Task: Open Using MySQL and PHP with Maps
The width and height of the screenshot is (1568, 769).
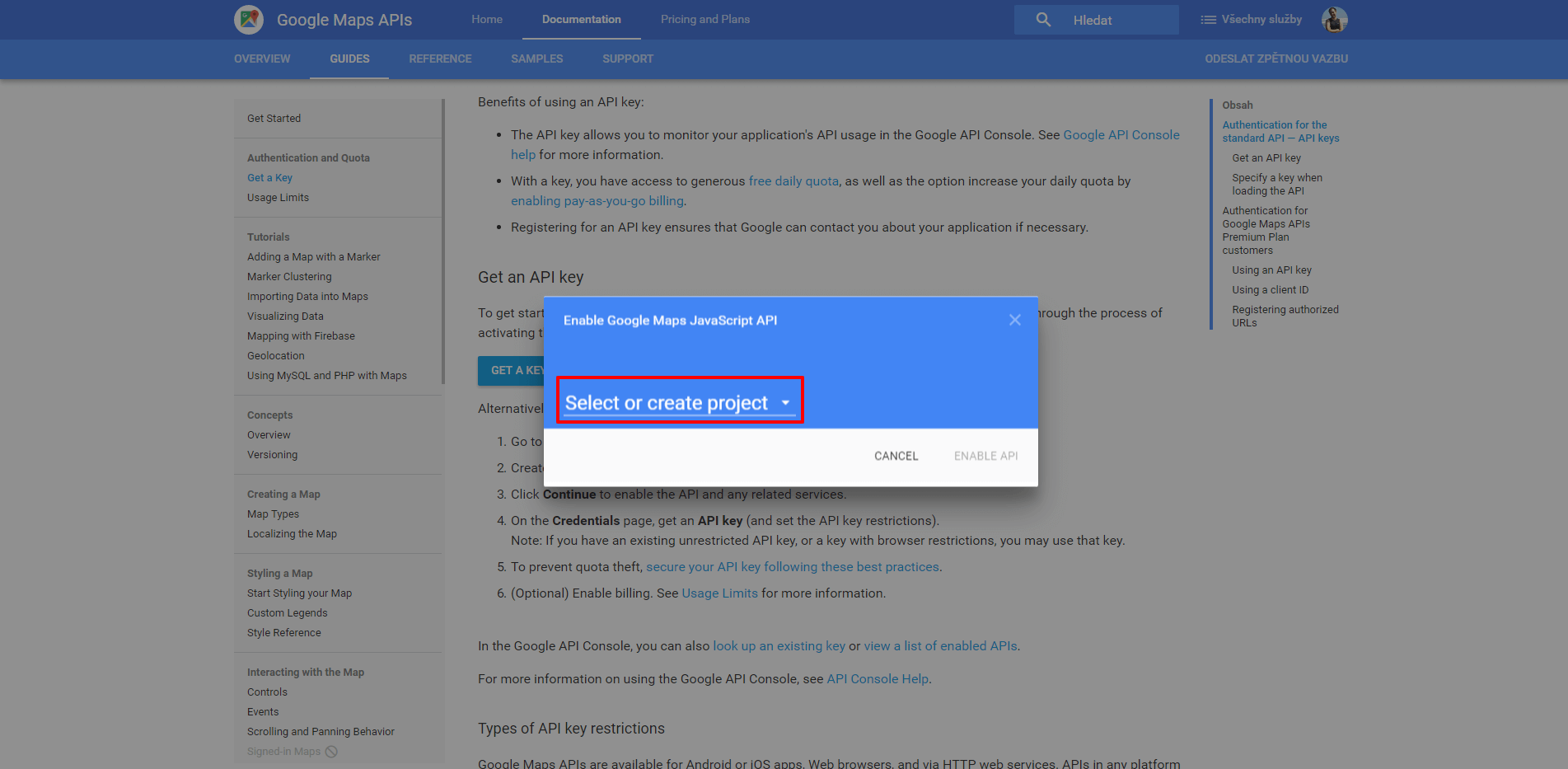Action: tap(326, 375)
